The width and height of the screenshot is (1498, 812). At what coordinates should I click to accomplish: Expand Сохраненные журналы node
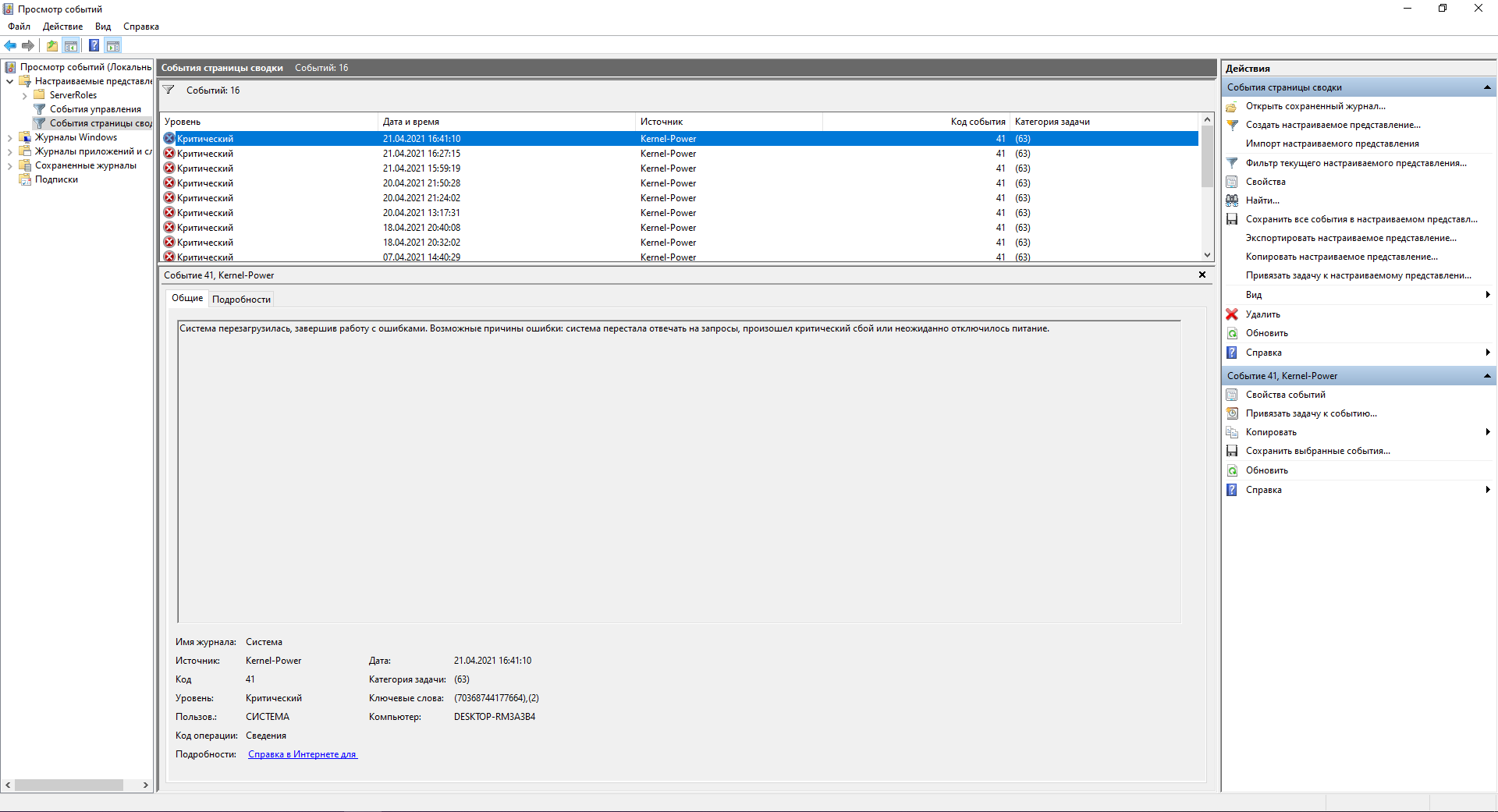click(9, 166)
